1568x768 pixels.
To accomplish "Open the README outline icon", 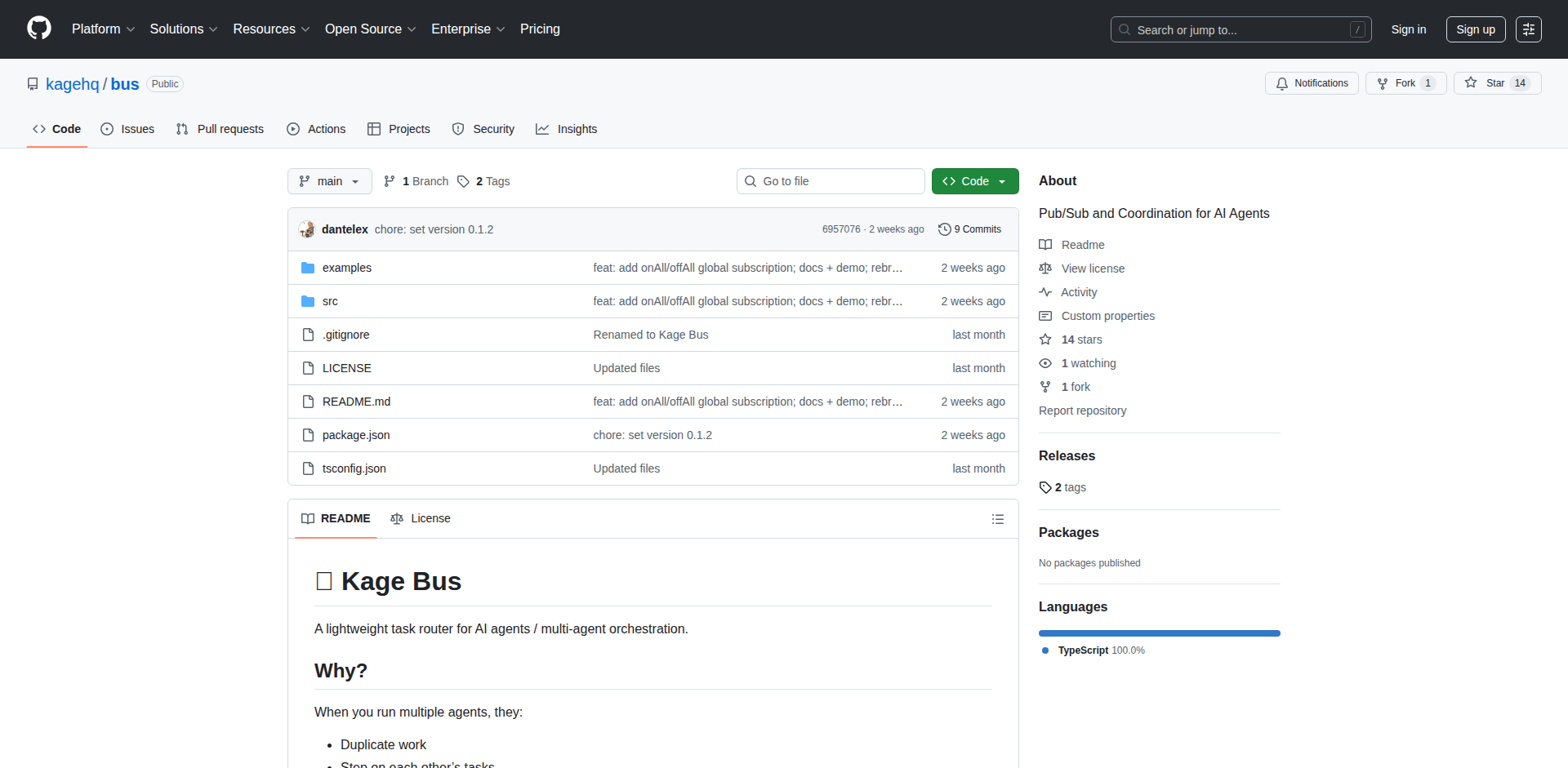I will (998, 519).
